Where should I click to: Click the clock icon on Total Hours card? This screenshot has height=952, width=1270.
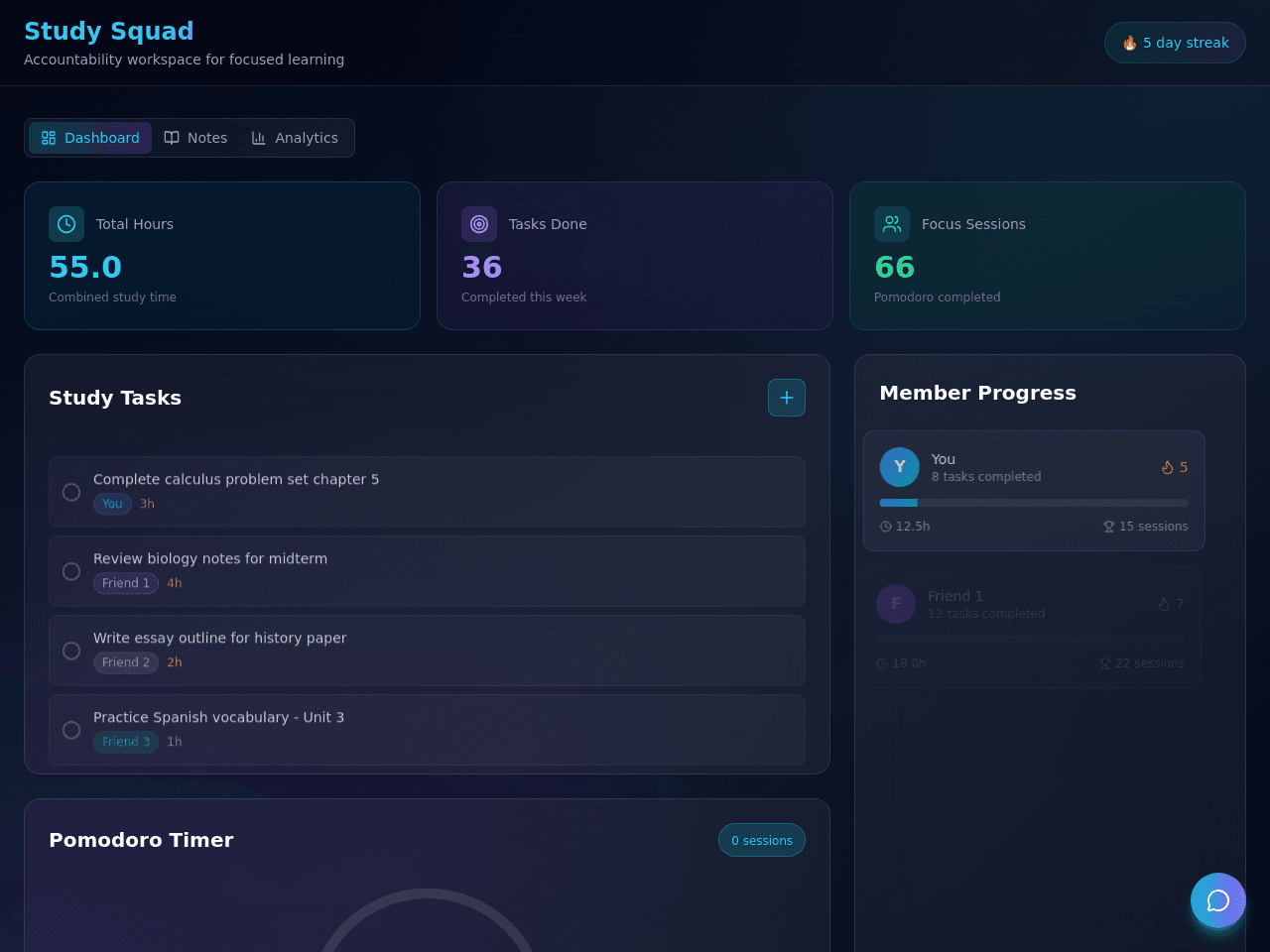(66, 224)
